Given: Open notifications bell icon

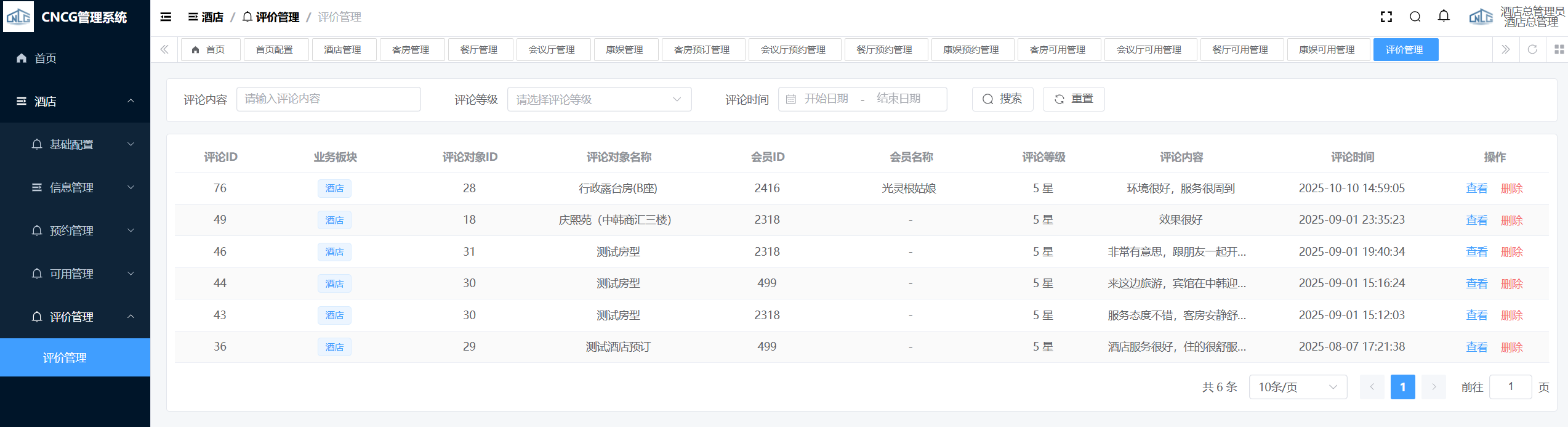Looking at the screenshot, I should (x=1444, y=17).
